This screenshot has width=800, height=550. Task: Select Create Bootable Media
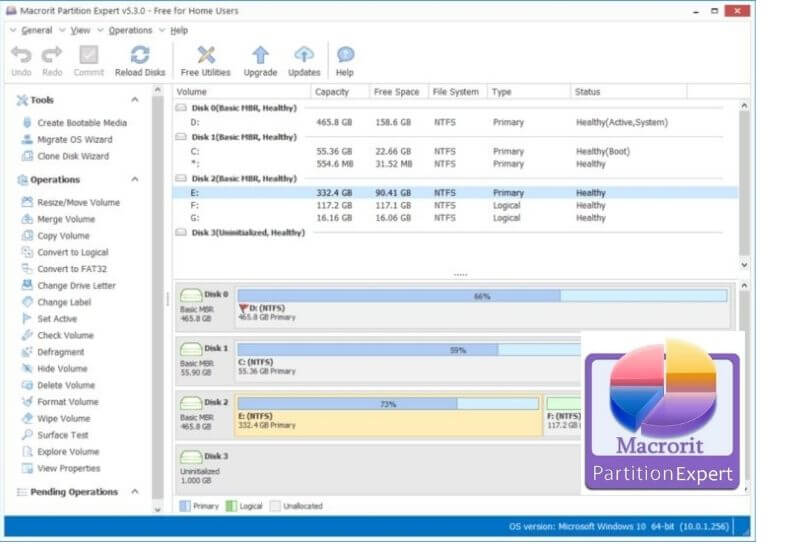[81, 123]
